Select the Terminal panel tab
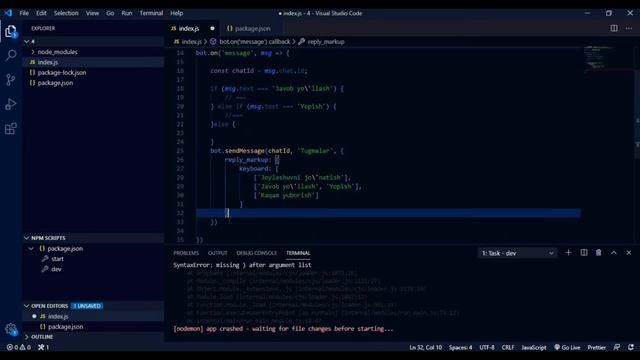This screenshot has height=360, width=640. [298, 253]
